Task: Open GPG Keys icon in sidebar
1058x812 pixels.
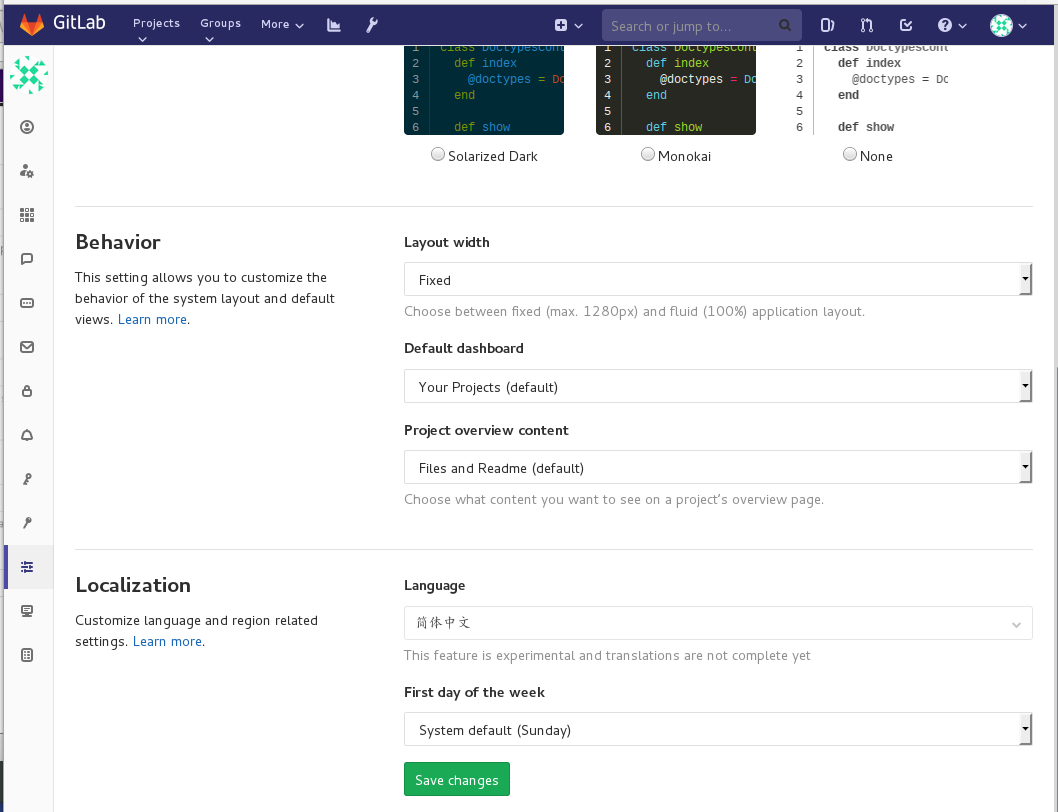Action: coord(27,523)
